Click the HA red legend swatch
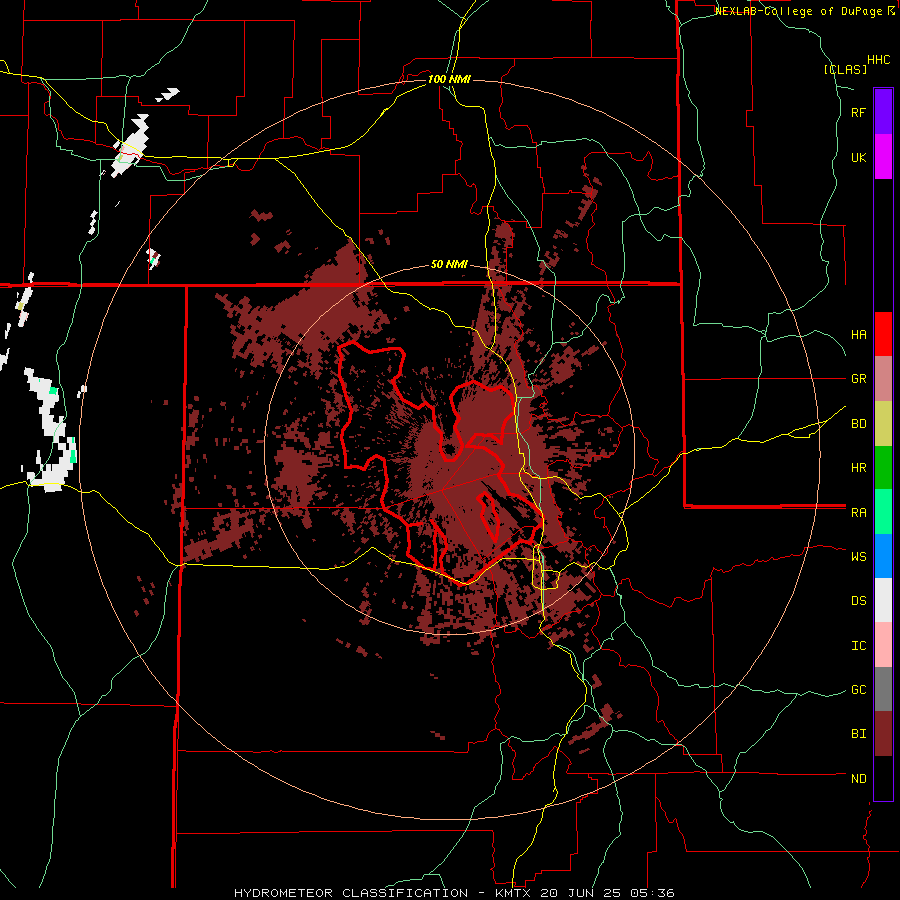This screenshot has height=900, width=900. pos(883,334)
